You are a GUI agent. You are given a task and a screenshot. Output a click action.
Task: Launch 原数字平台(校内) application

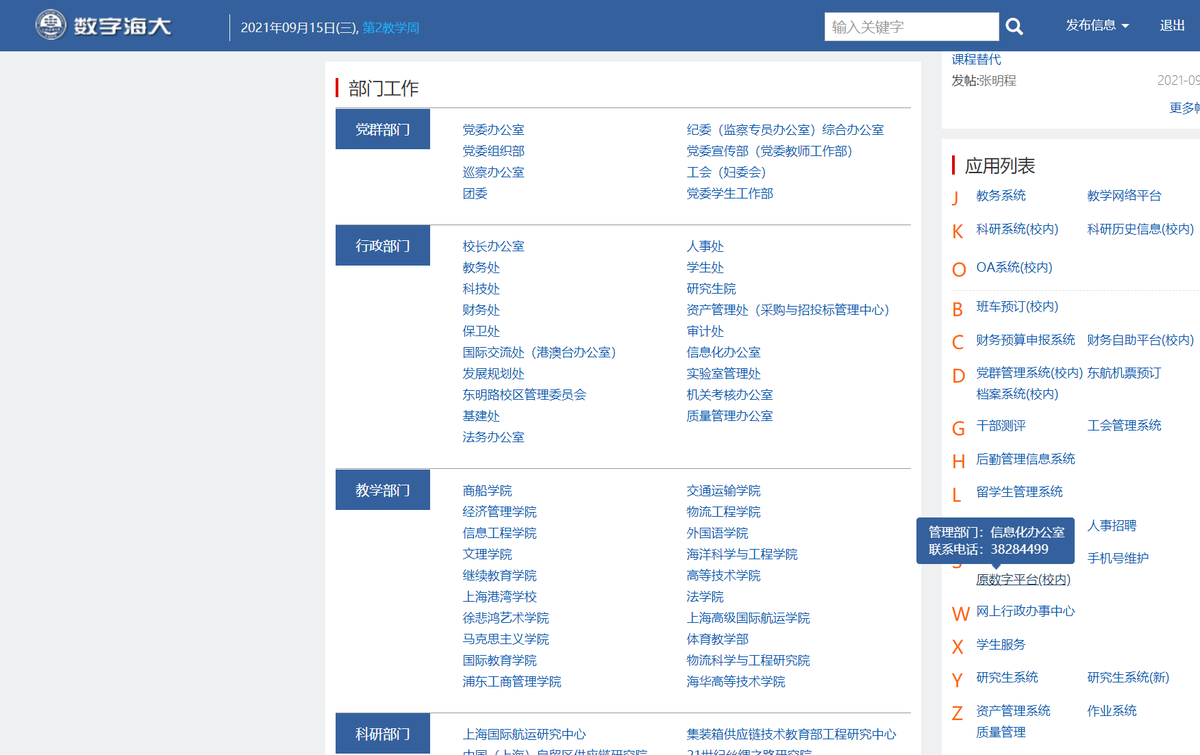[x=1023, y=580]
